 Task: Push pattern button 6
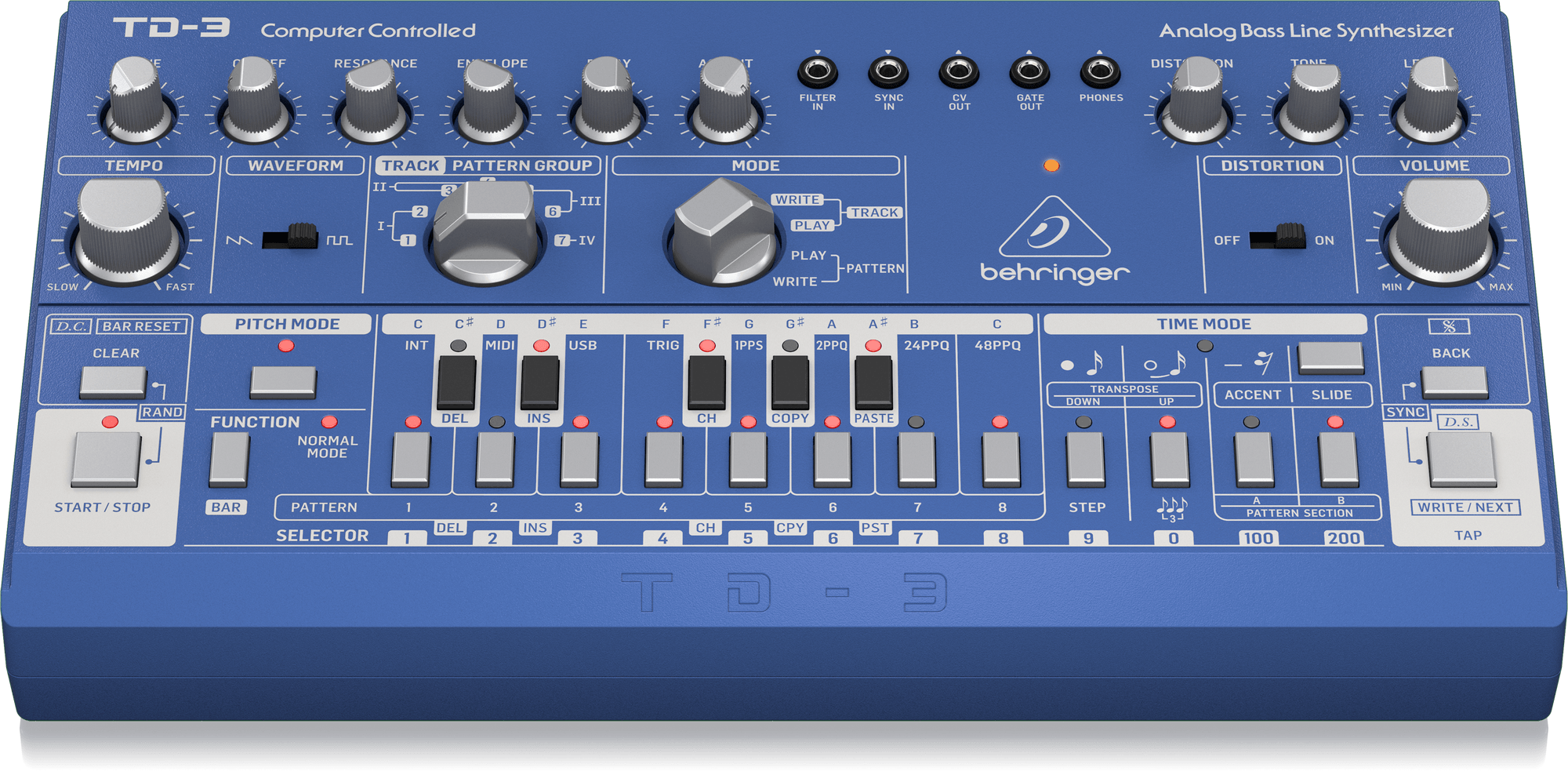833,460
